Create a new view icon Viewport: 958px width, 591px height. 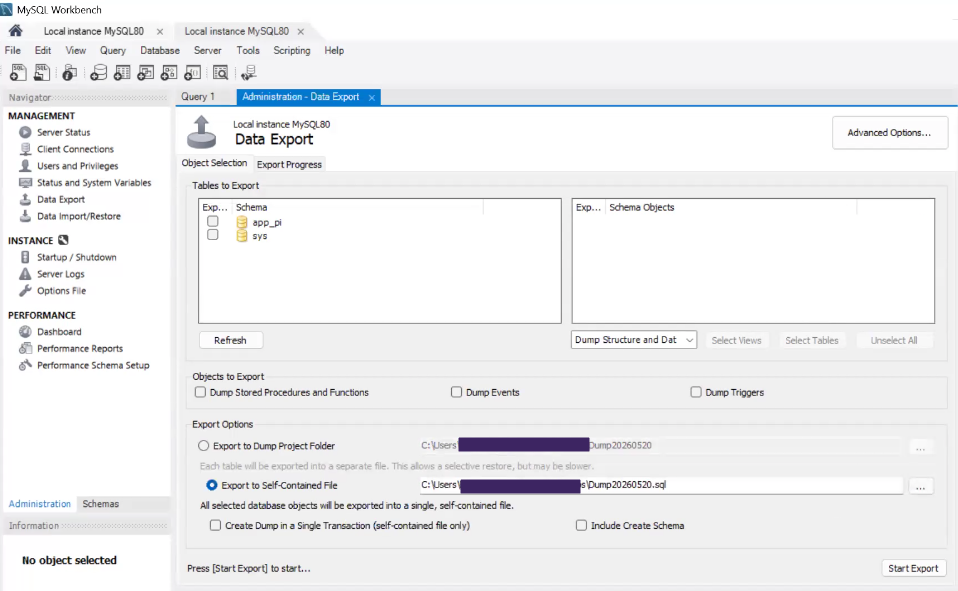click(x=145, y=73)
